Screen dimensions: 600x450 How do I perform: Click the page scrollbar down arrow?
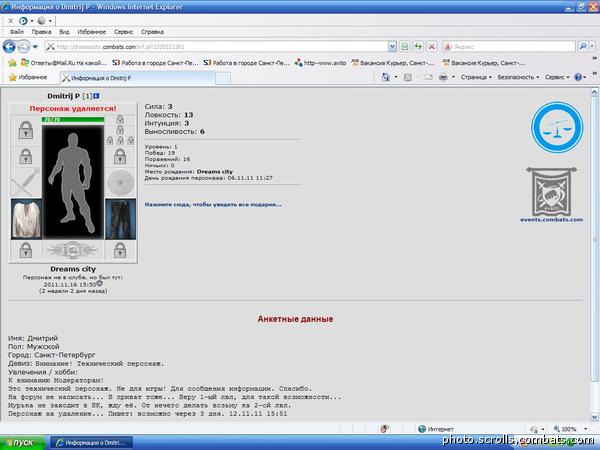[x=595, y=417]
